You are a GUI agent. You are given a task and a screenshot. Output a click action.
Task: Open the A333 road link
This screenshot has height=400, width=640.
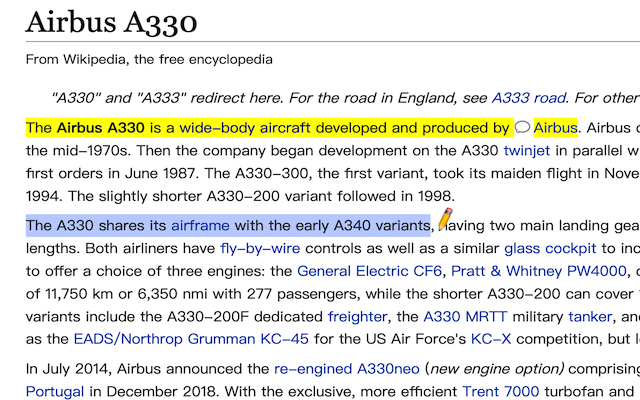[529, 98]
